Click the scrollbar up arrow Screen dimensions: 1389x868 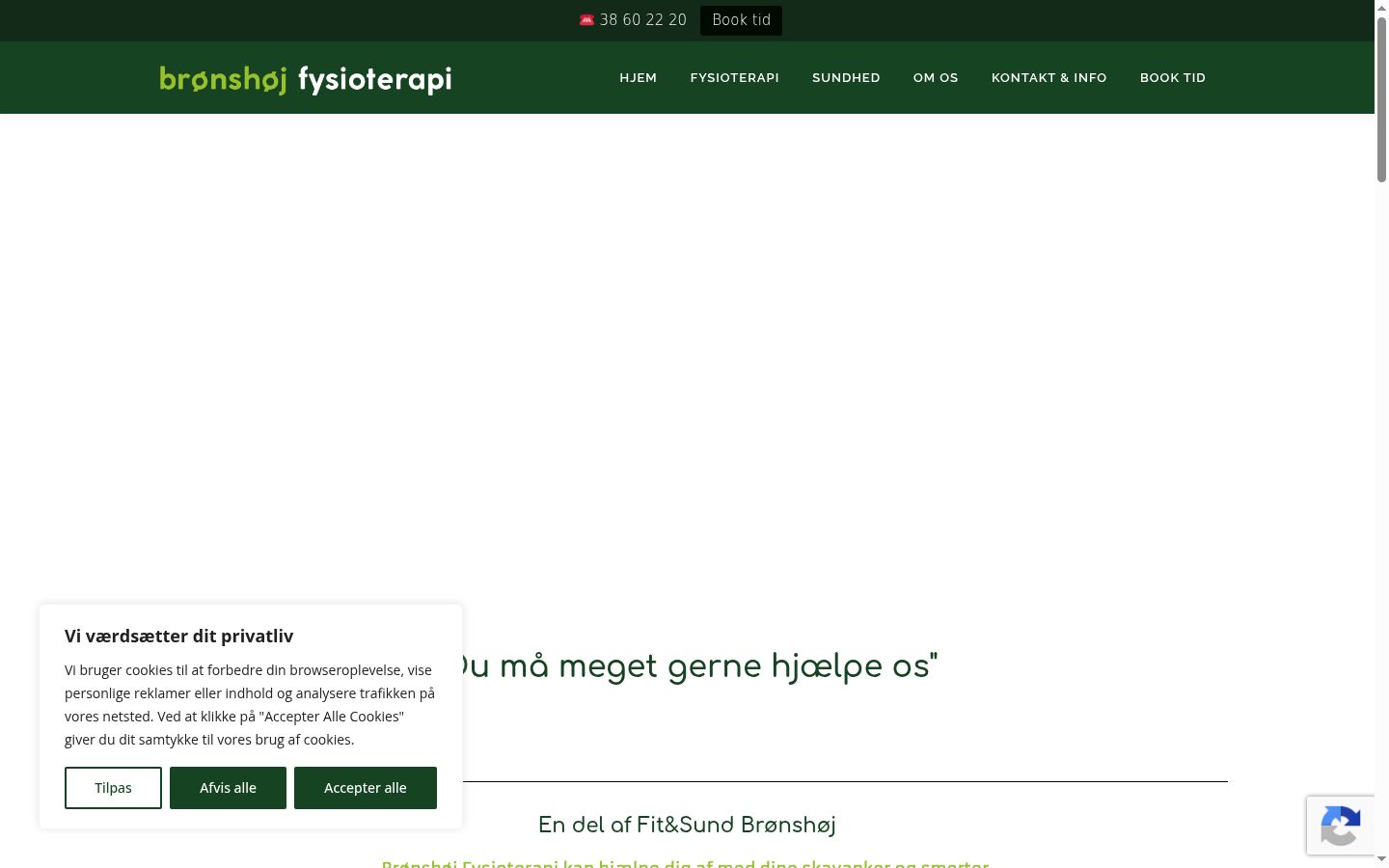pyautogui.click(x=1381, y=7)
